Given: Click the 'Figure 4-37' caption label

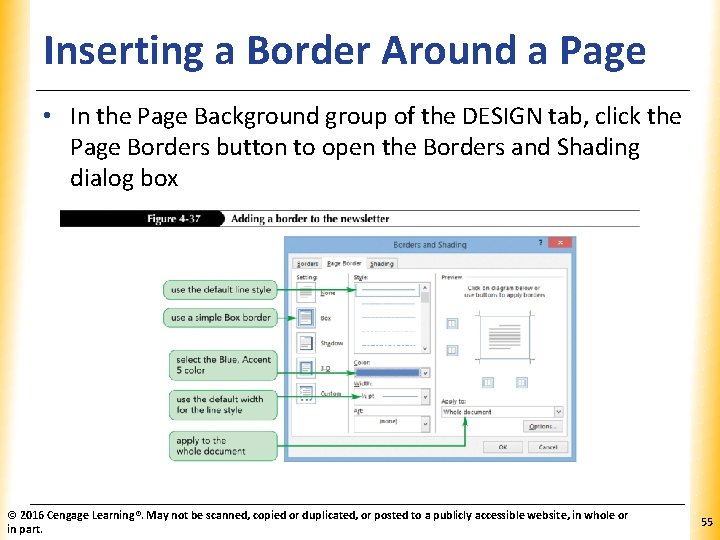Looking at the screenshot, I should point(174,219).
